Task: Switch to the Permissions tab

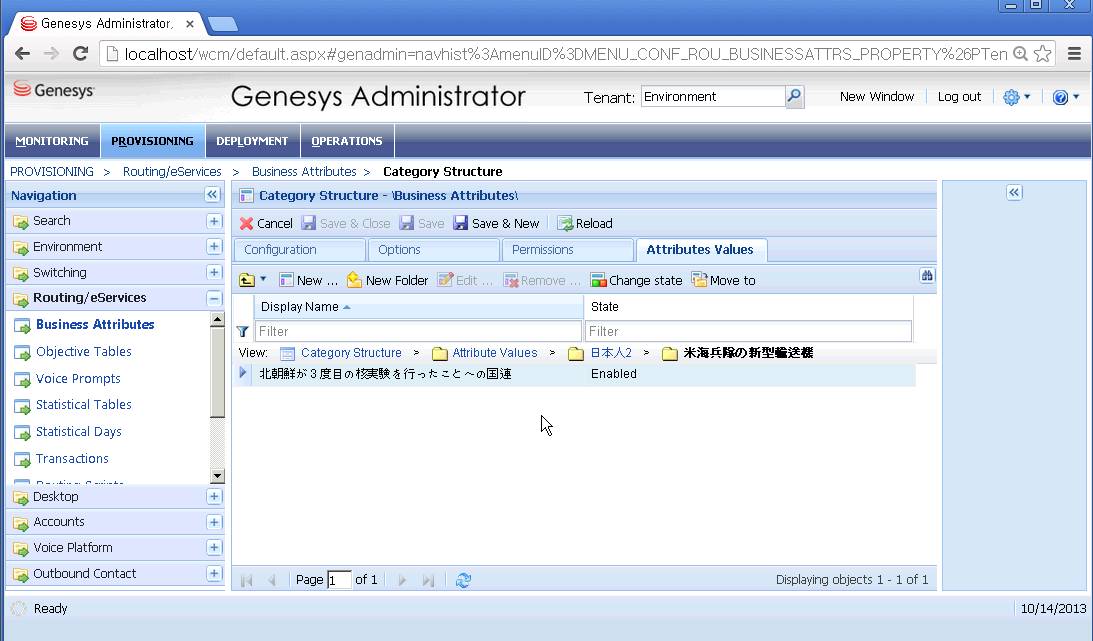Action: click(x=542, y=250)
